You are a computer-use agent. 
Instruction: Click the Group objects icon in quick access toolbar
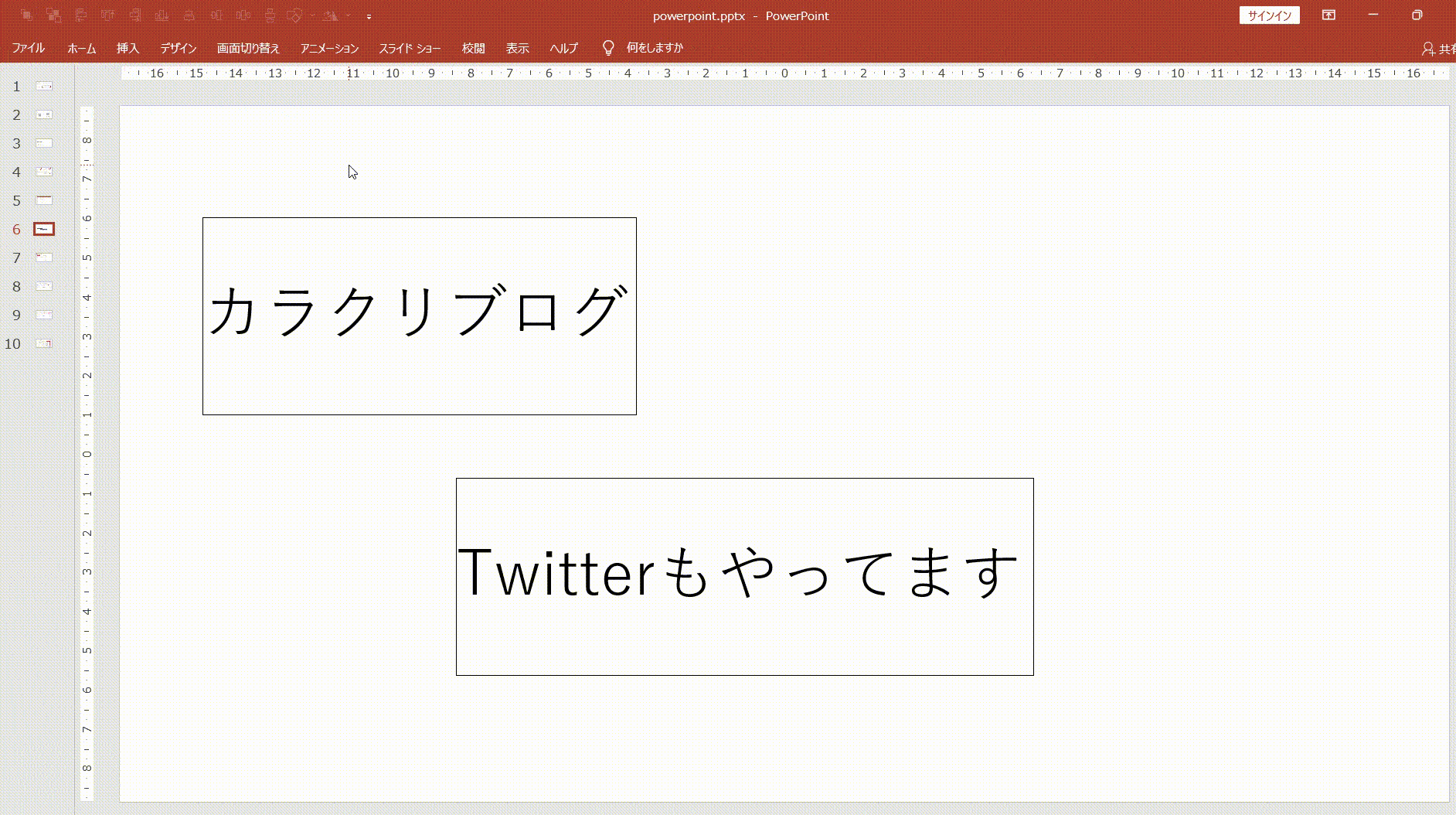click(x=26, y=15)
